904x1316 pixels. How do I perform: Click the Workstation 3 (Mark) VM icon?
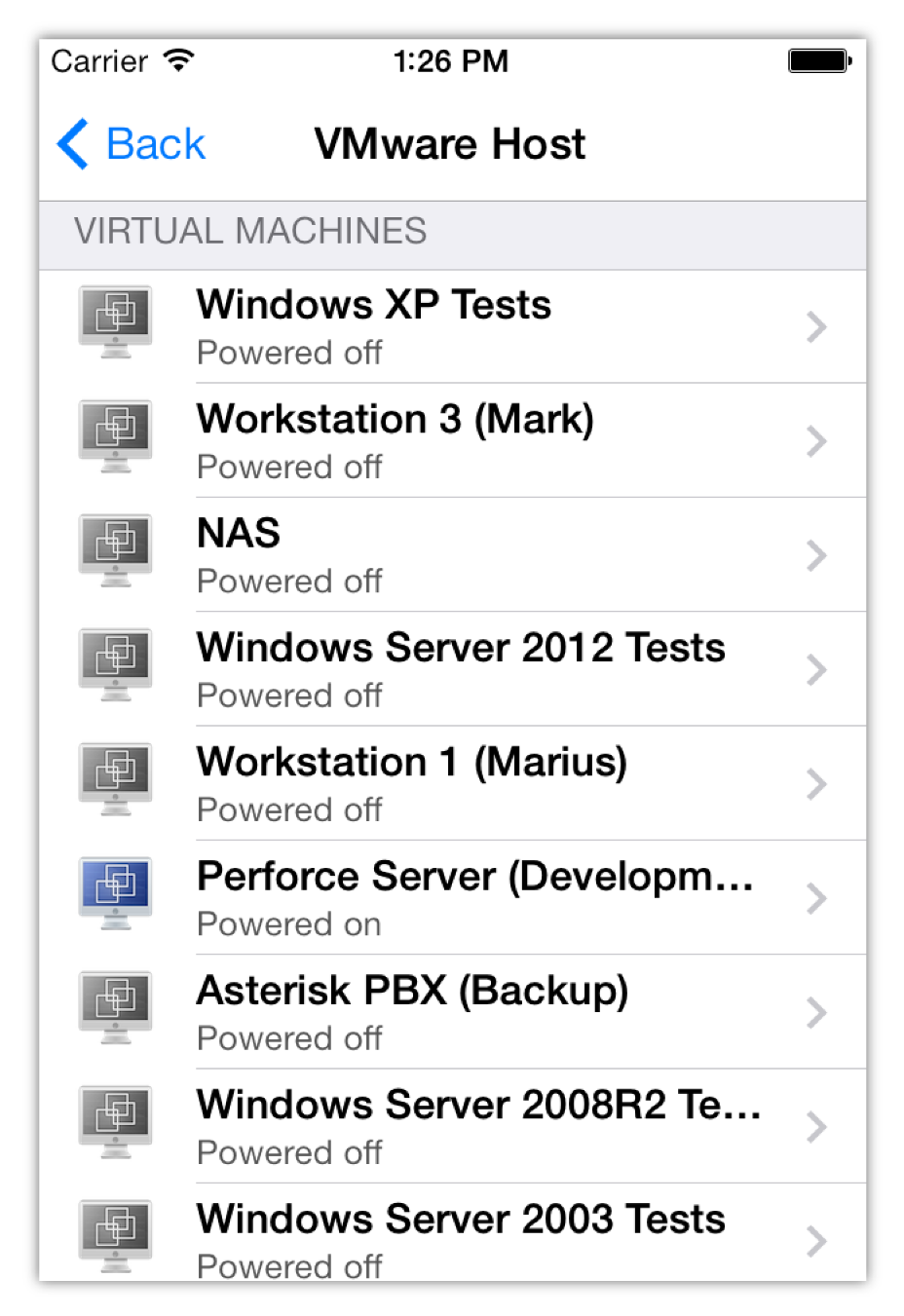(x=116, y=436)
